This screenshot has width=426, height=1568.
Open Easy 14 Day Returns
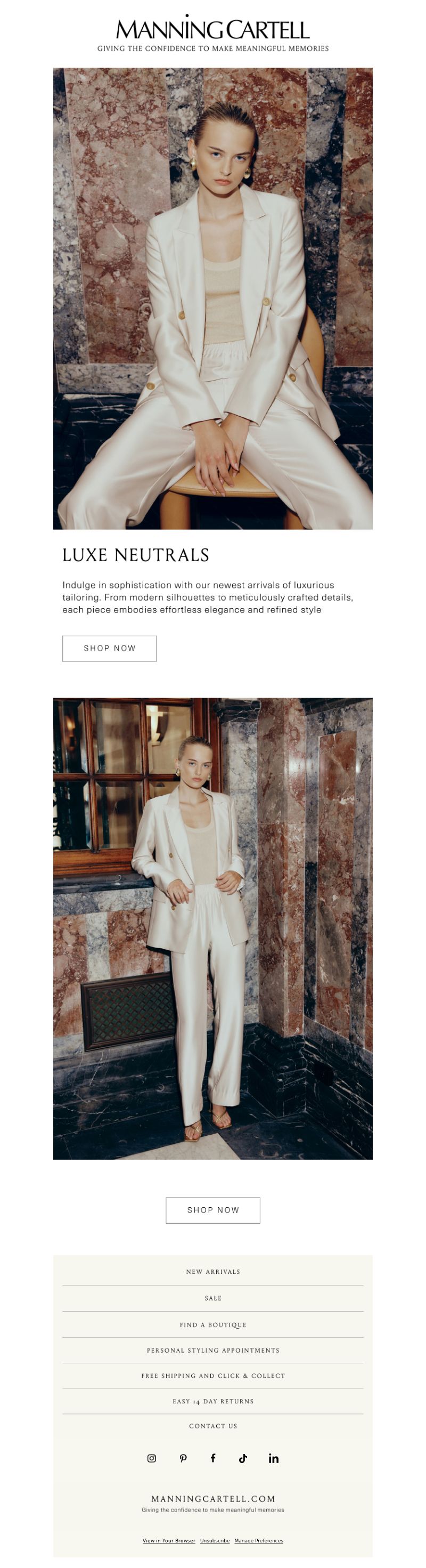(213, 1401)
